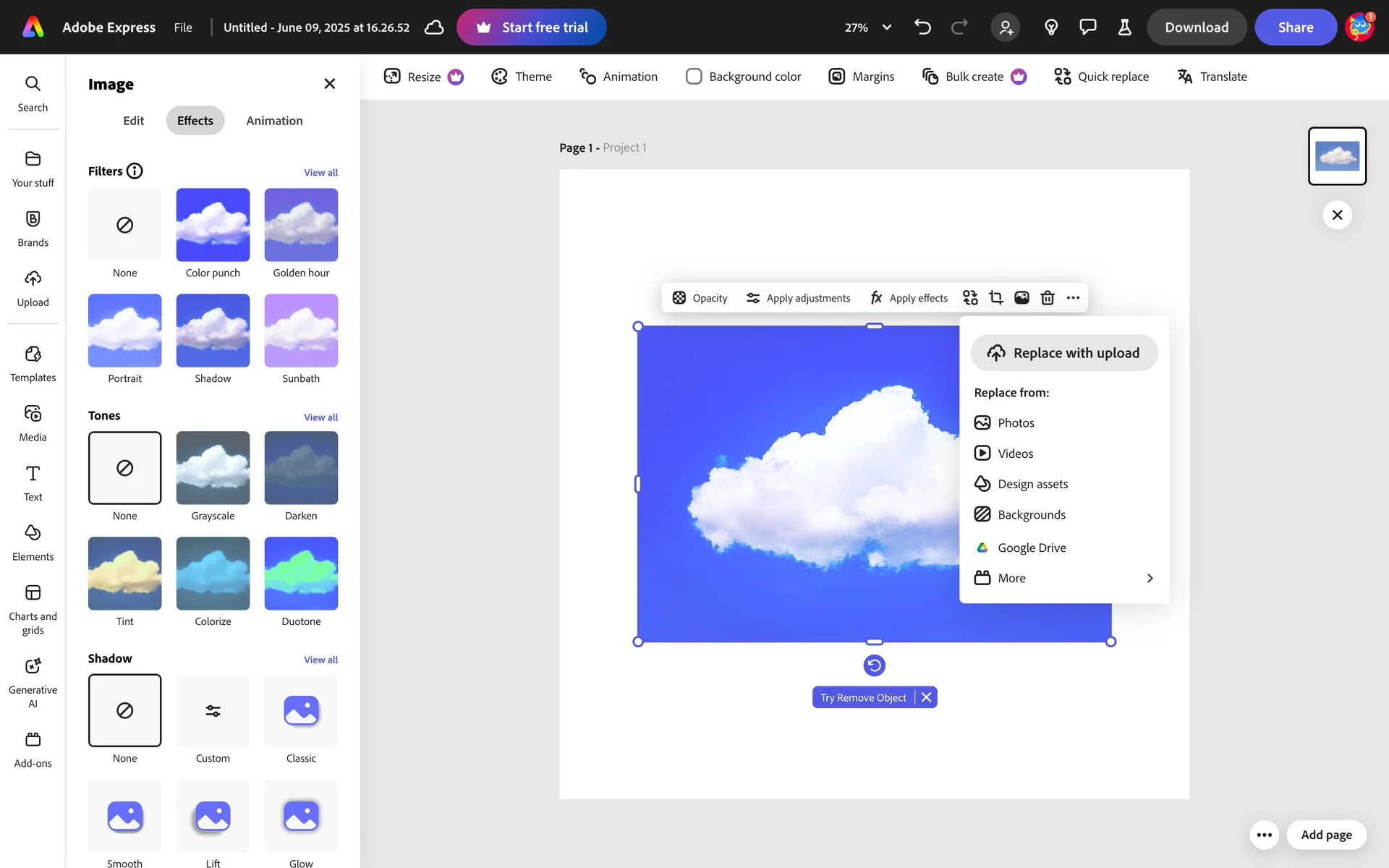Click the undo arrow icon
Screen dimensions: 1389x868
[922, 27]
